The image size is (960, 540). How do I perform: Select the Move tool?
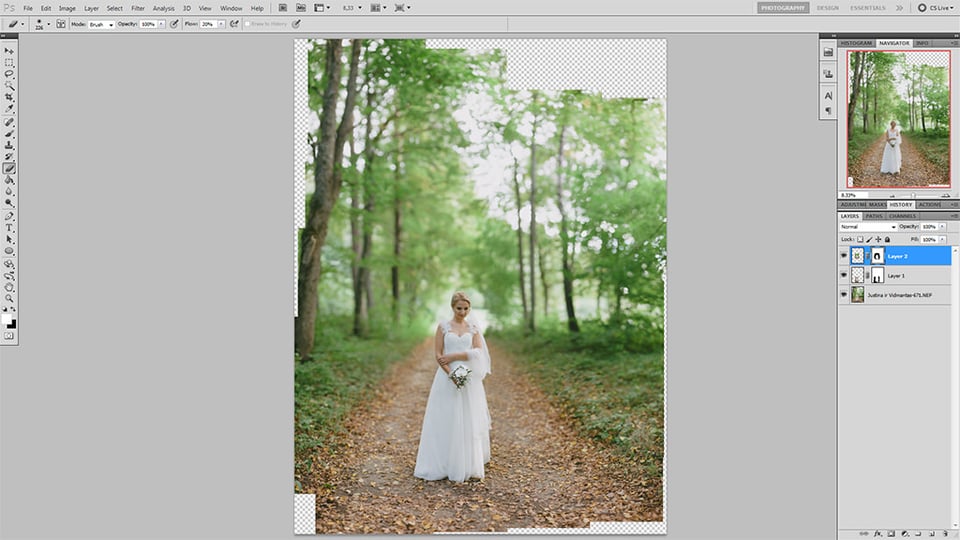(9, 51)
